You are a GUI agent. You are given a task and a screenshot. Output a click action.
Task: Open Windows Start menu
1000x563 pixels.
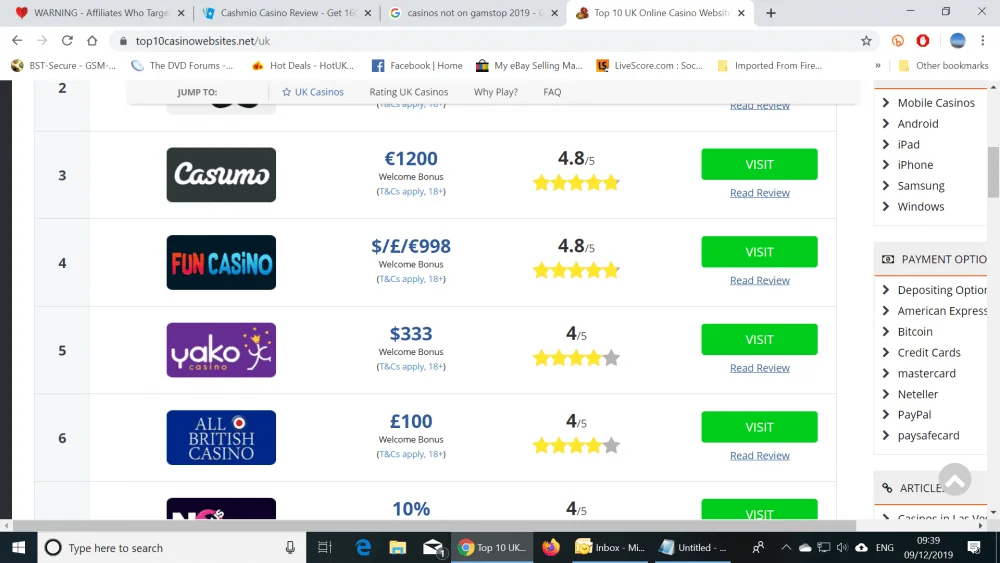coord(18,548)
